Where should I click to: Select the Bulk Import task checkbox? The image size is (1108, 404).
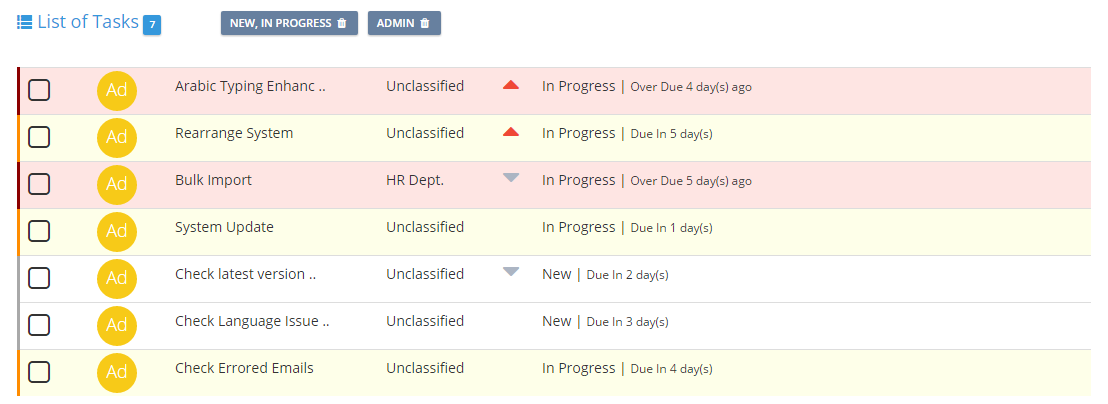click(x=39, y=184)
